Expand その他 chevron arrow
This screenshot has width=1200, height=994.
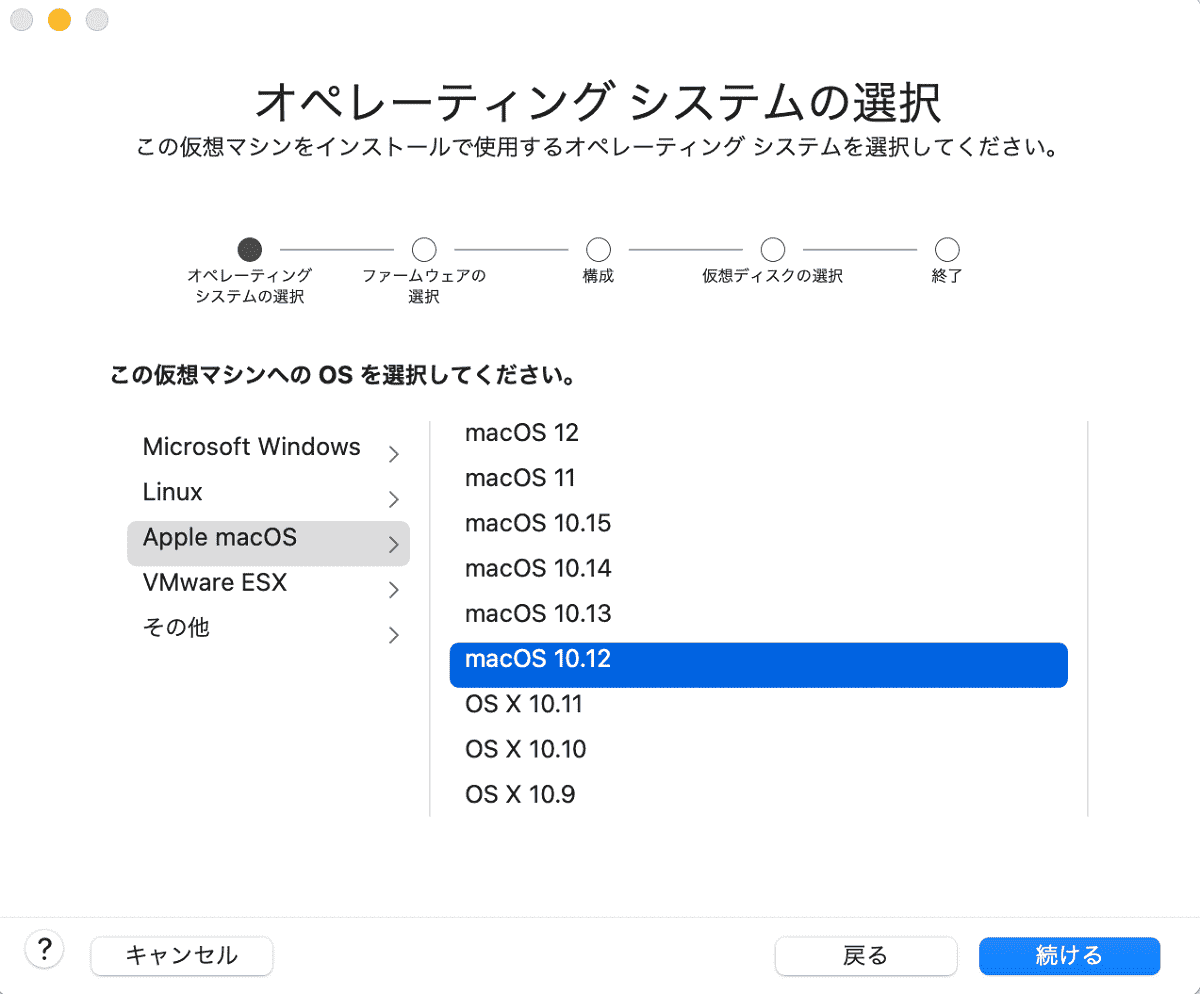394,635
